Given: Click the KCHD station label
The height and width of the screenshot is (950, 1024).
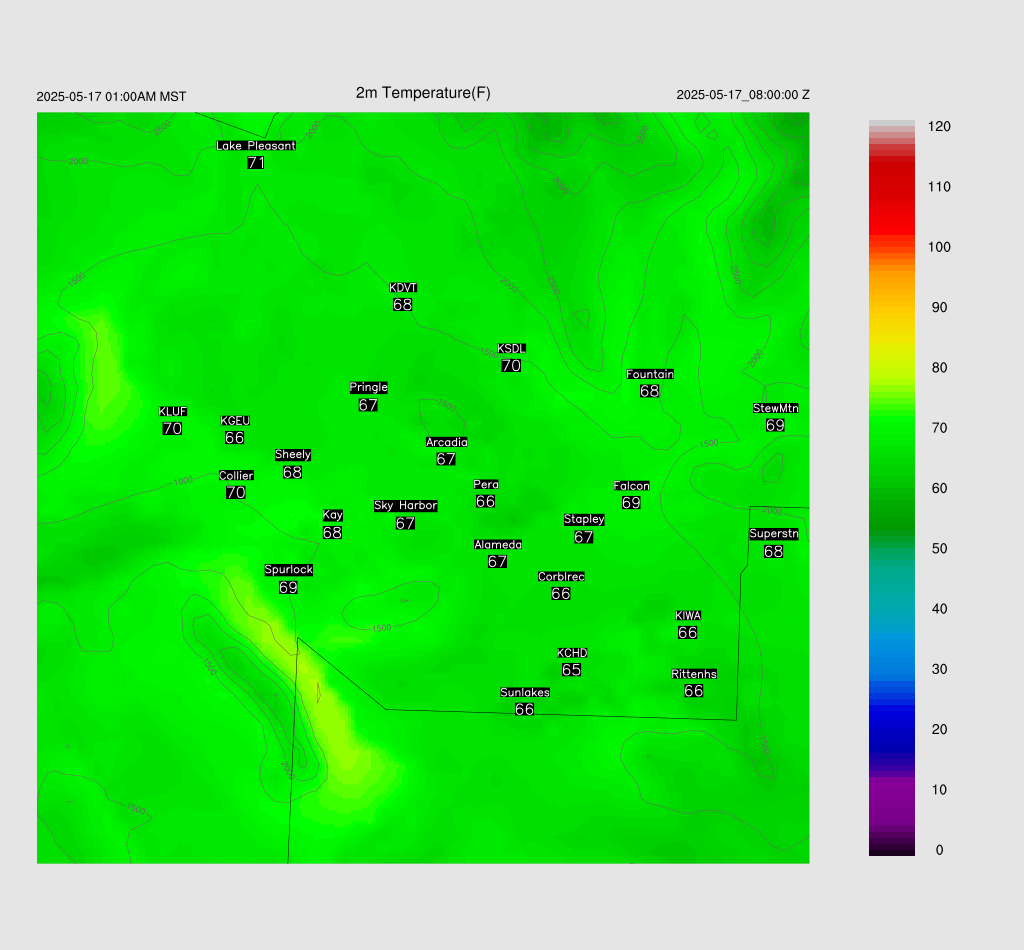Looking at the screenshot, I should pos(572,653).
